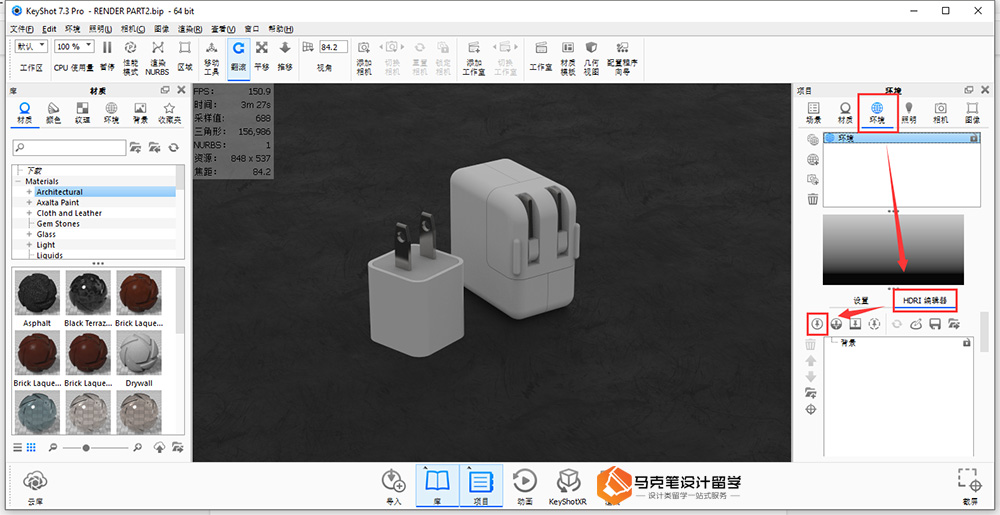Open the 渲染 menu in menu bar
1000x515 pixels.
pos(190,29)
